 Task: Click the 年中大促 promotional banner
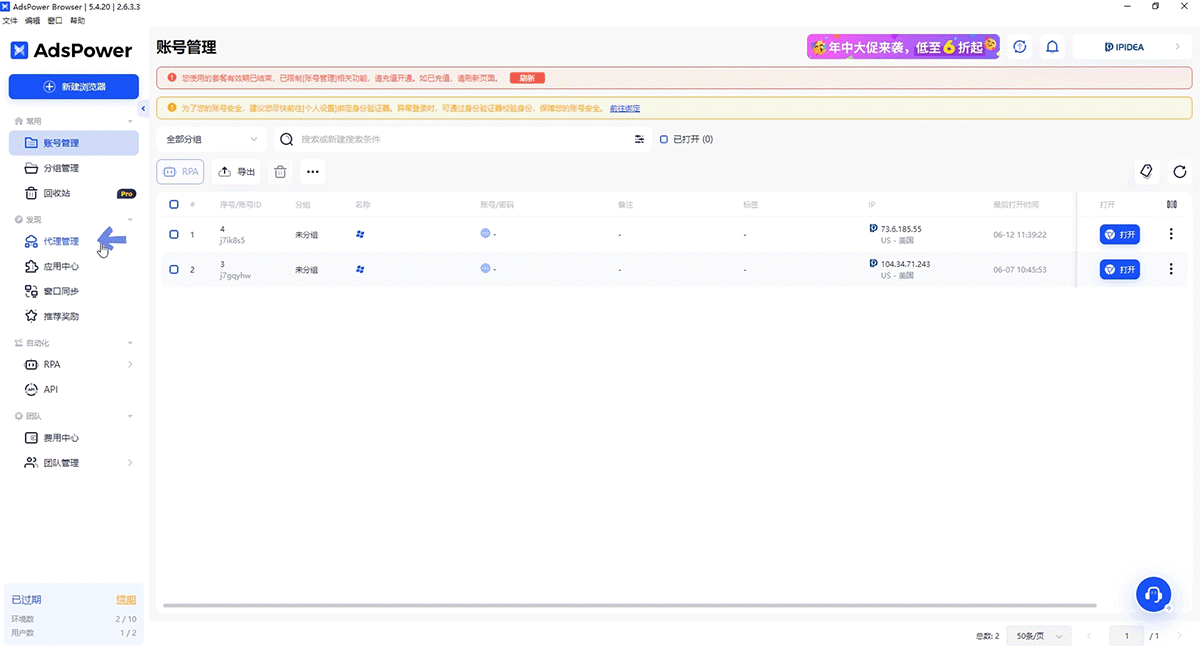pyautogui.click(x=903, y=46)
